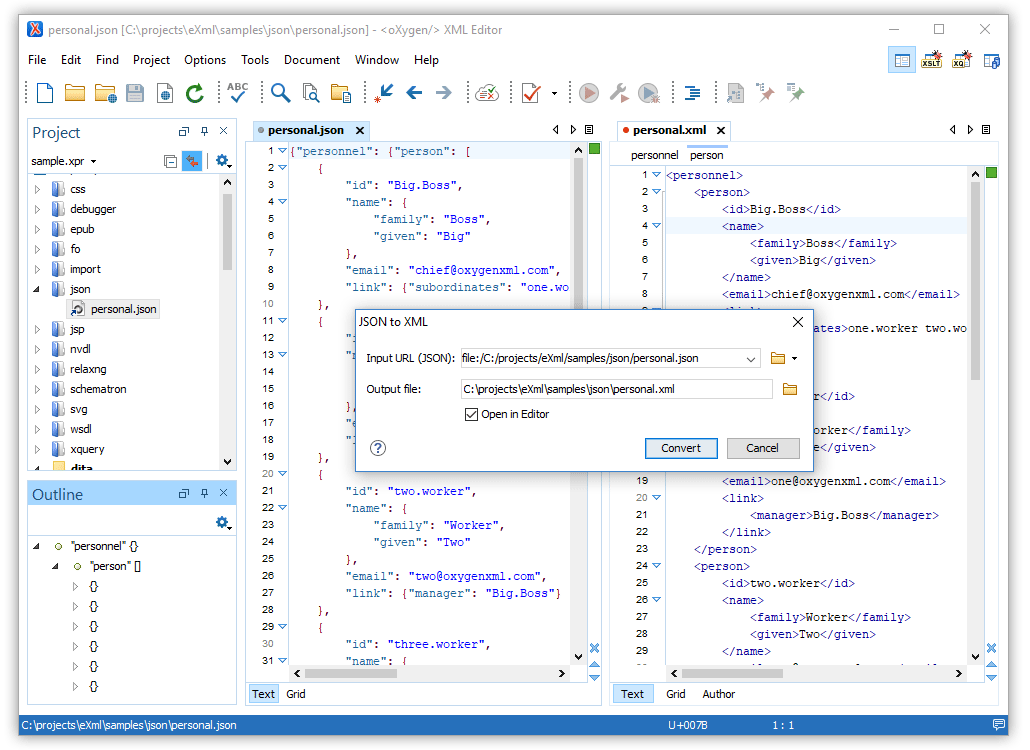The width and height of the screenshot is (1030, 750).
Task: Close the JSON to XML dialog
Action: pos(797,322)
